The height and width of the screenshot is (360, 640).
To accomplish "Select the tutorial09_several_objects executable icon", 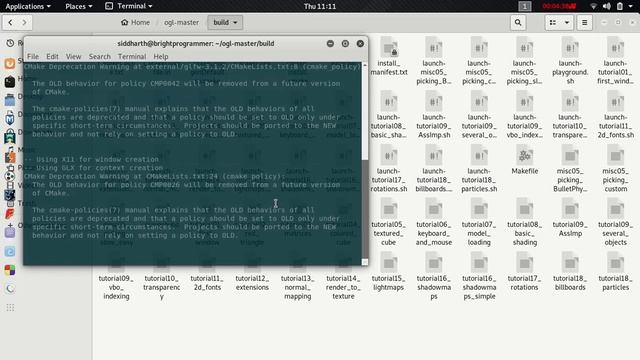I will coord(615,209).
